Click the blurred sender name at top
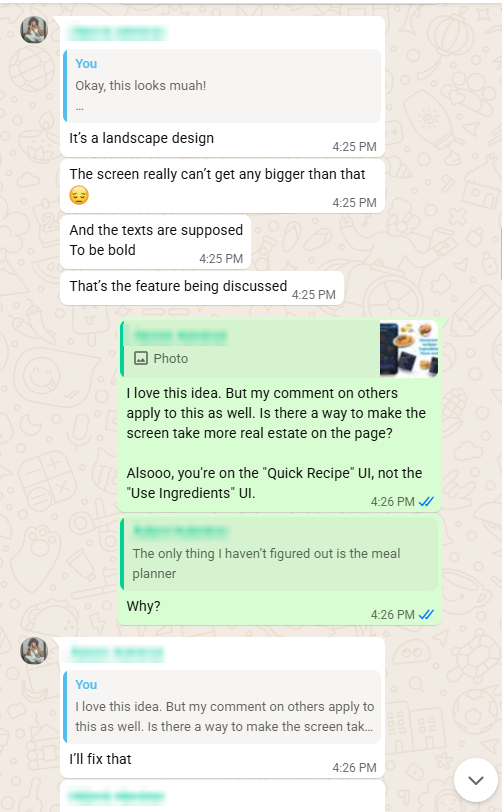 point(117,33)
